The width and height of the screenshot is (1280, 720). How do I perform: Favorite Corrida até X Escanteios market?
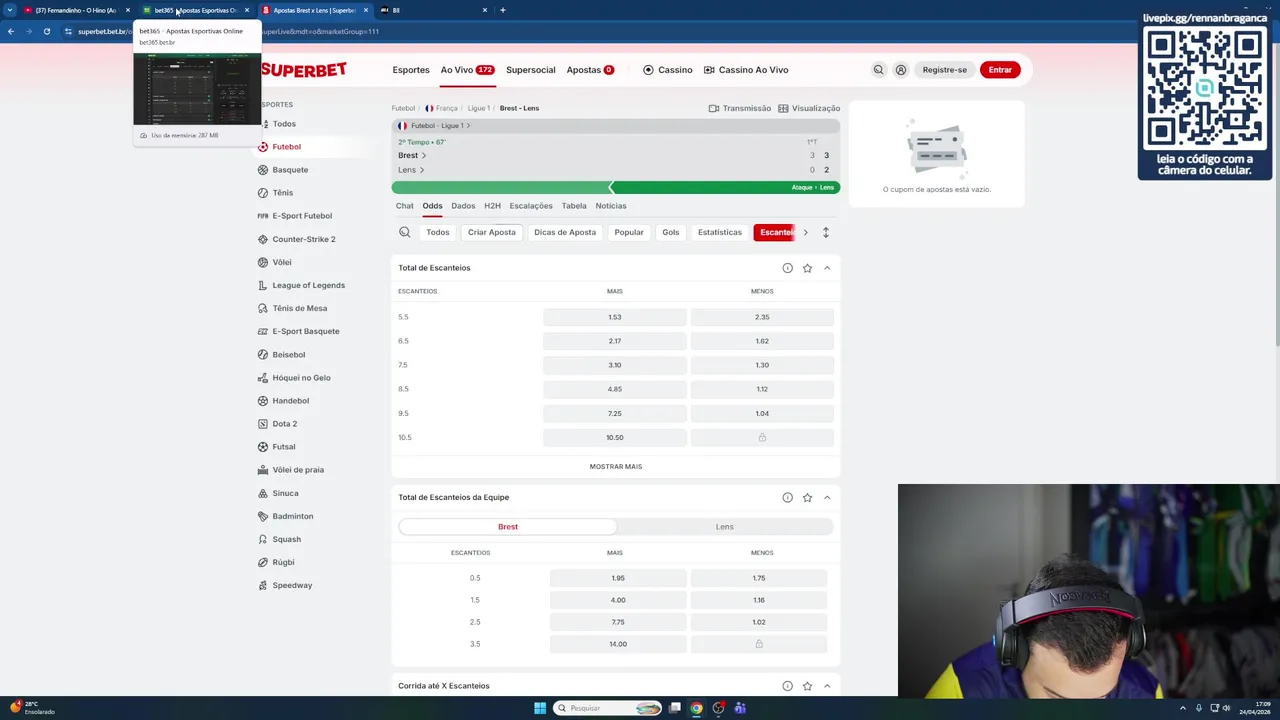[x=807, y=686]
